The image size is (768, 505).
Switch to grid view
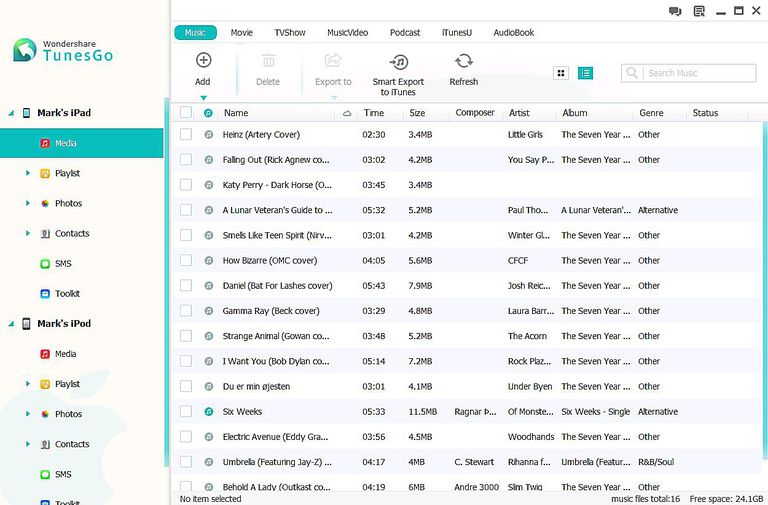point(561,73)
